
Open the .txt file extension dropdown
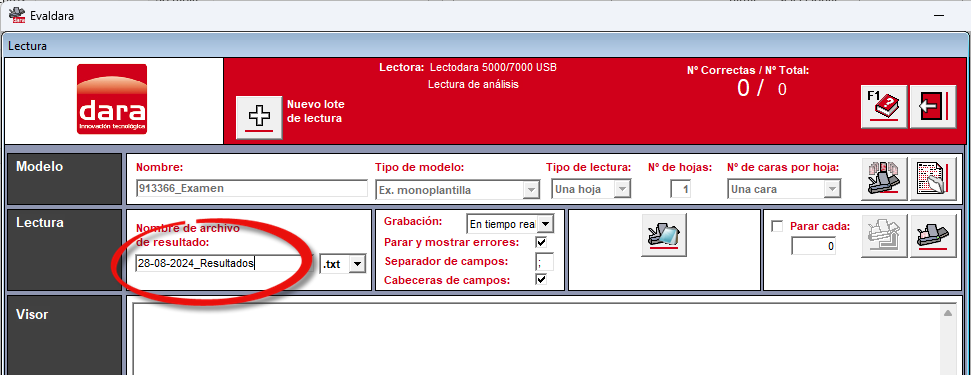click(357, 264)
